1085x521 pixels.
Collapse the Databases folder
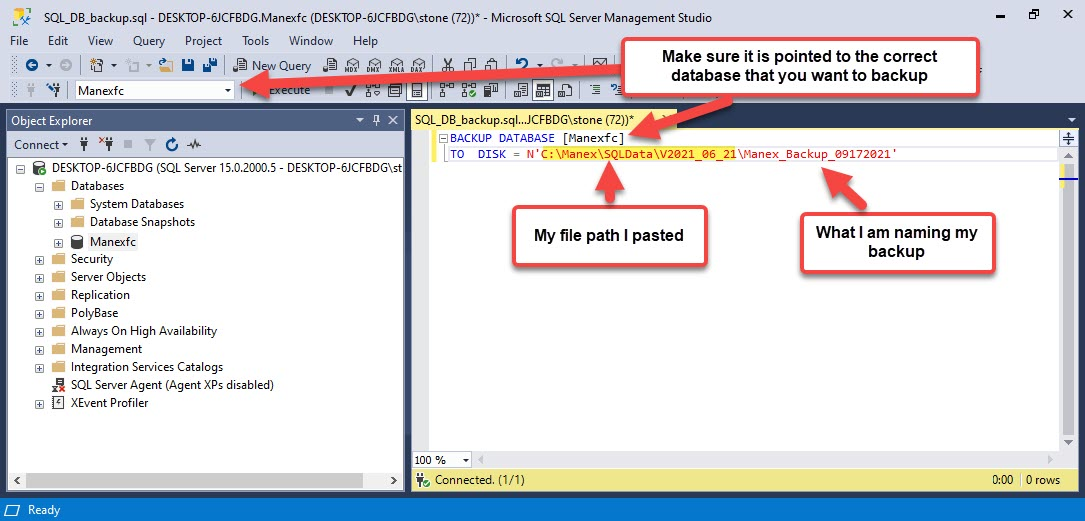(39, 186)
